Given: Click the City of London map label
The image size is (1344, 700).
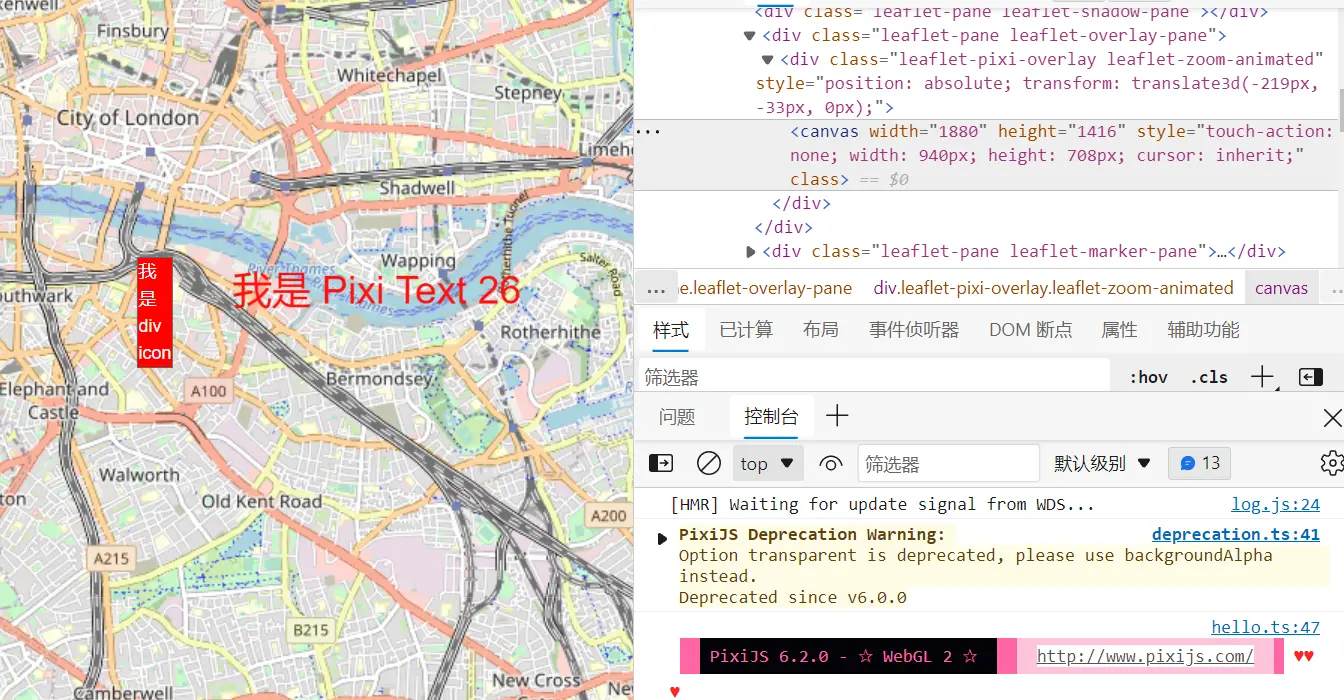Looking at the screenshot, I should [128, 118].
